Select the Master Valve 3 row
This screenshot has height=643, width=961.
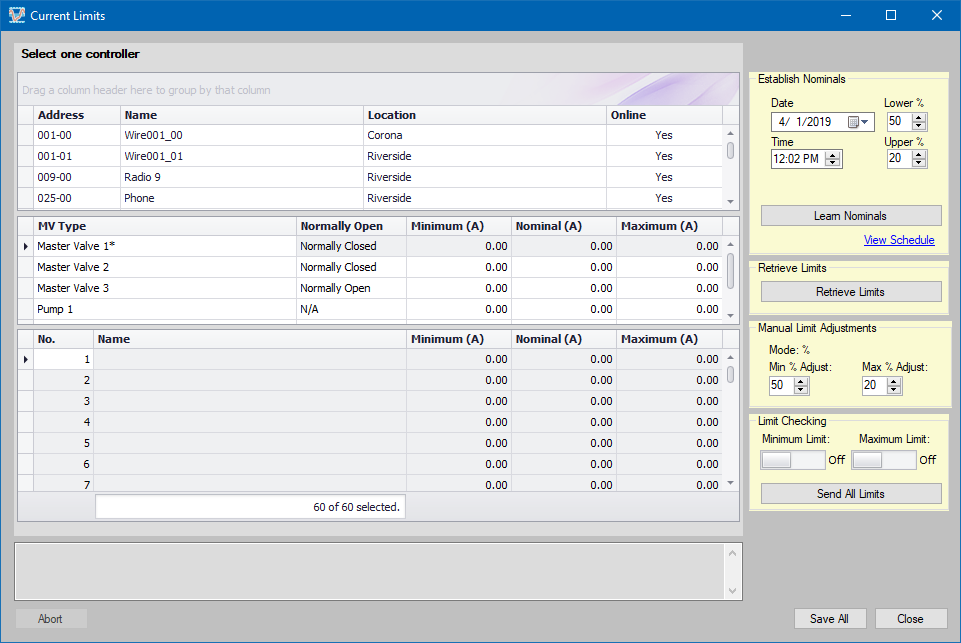[370, 288]
